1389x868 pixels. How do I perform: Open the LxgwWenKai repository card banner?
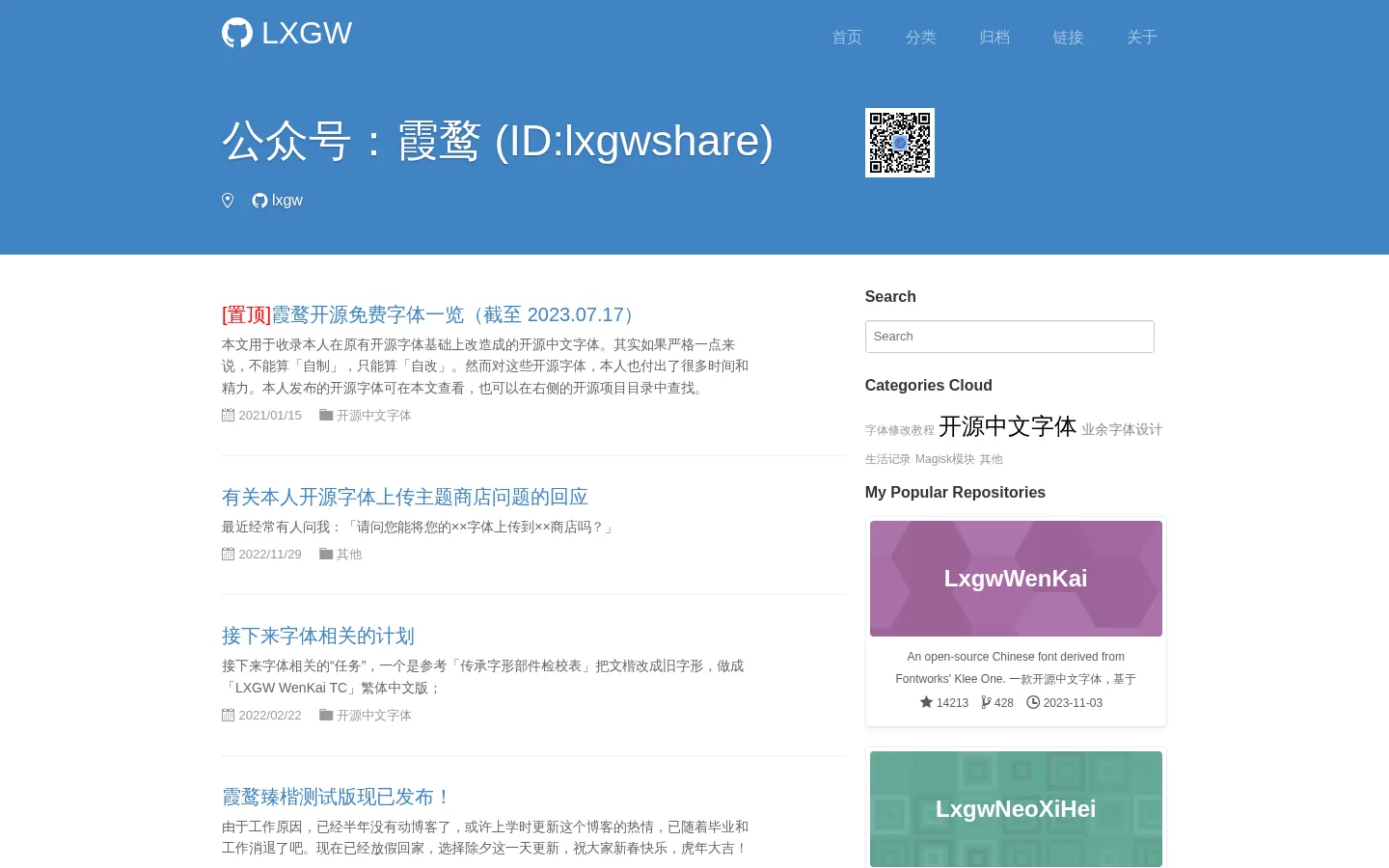[1016, 579]
